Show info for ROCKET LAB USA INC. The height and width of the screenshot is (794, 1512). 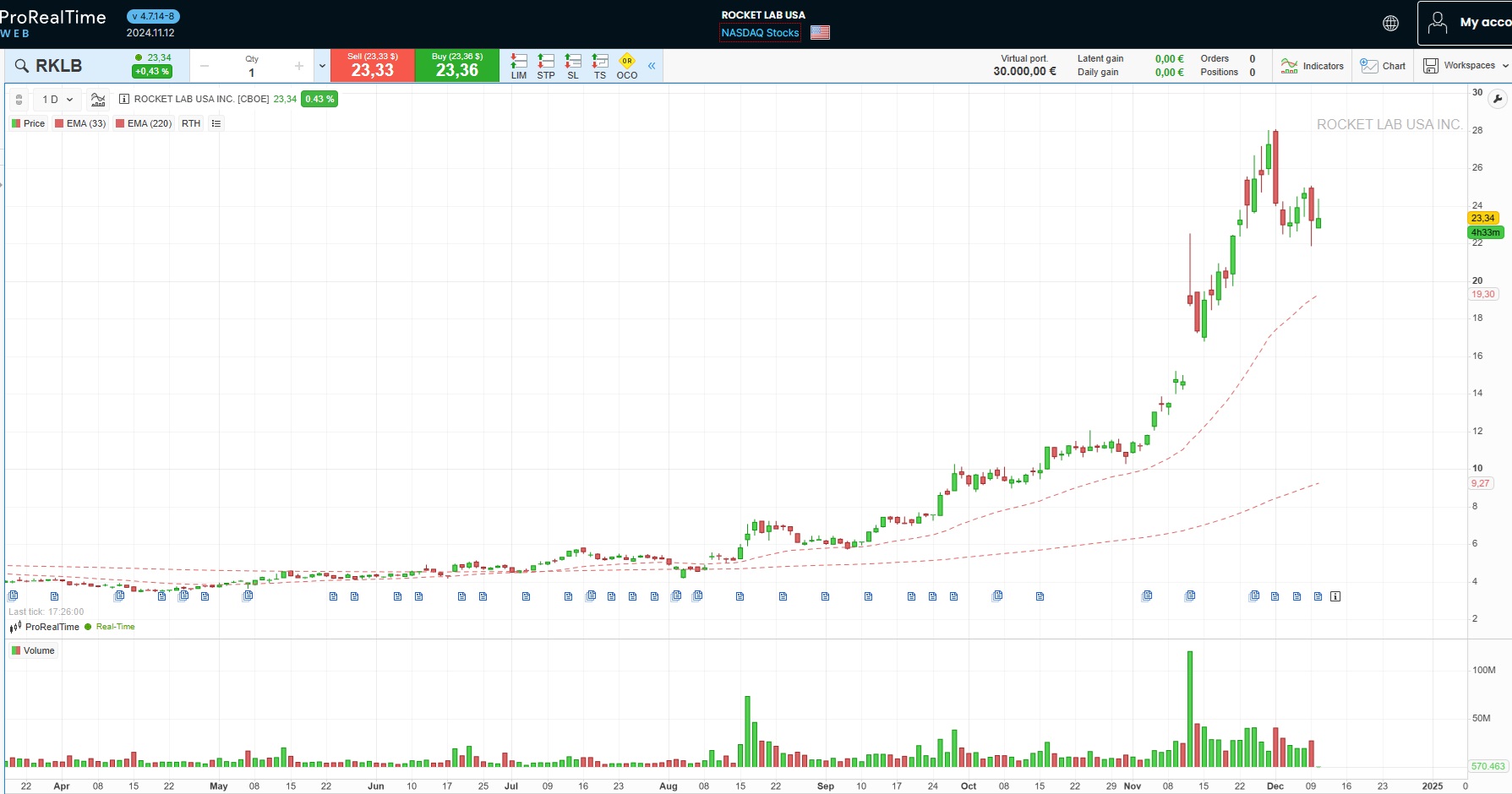pyautogui.click(x=124, y=99)
